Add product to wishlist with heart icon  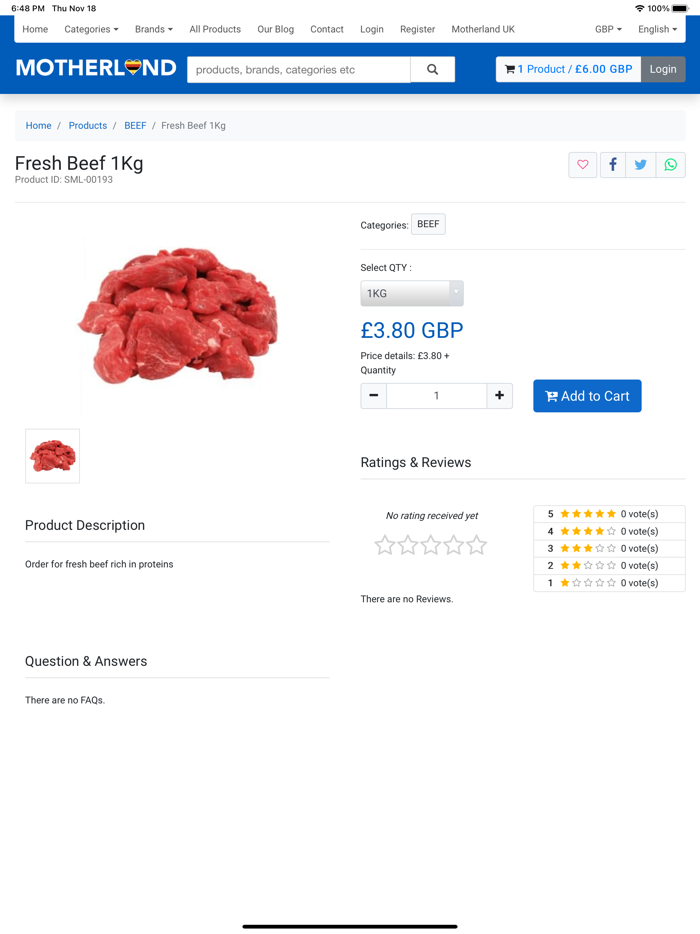(x=583, y=165)
